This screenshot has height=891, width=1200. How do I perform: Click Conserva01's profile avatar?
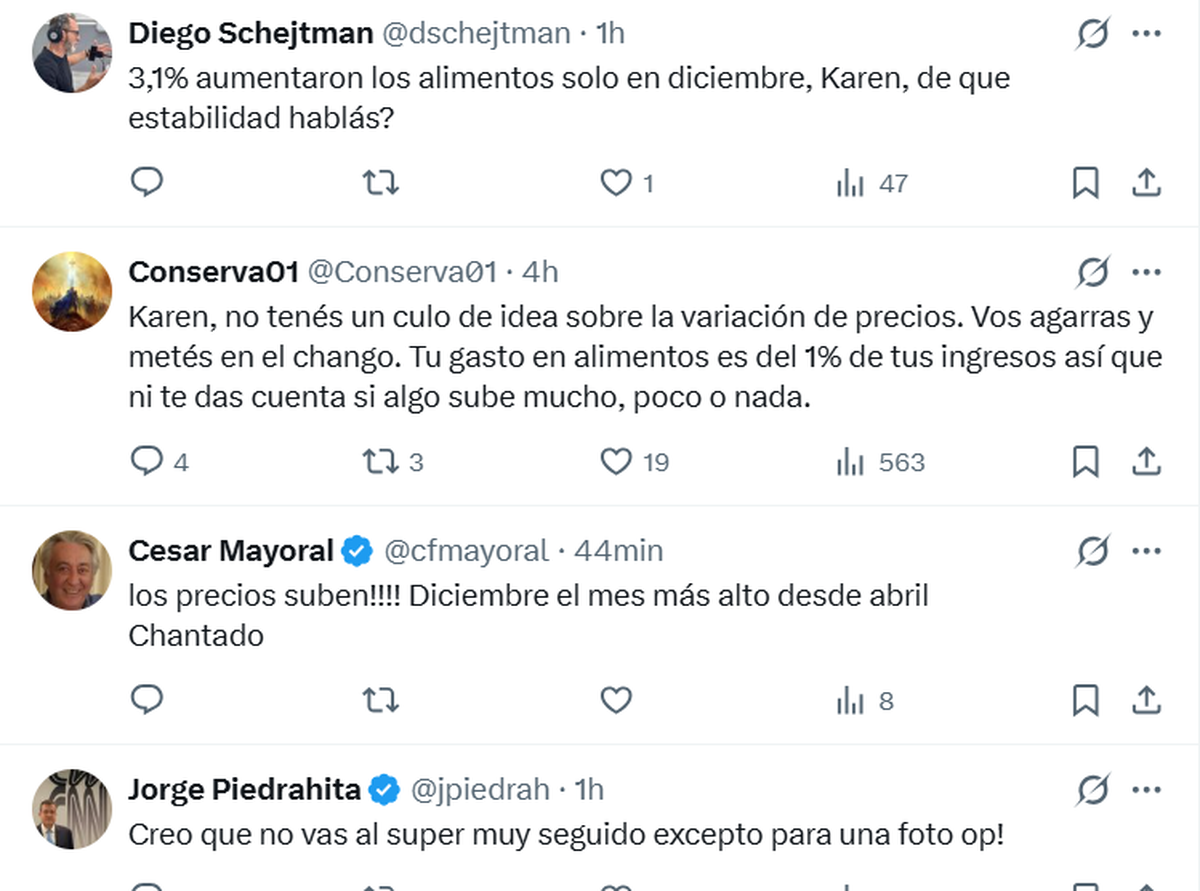click(72, 291)
